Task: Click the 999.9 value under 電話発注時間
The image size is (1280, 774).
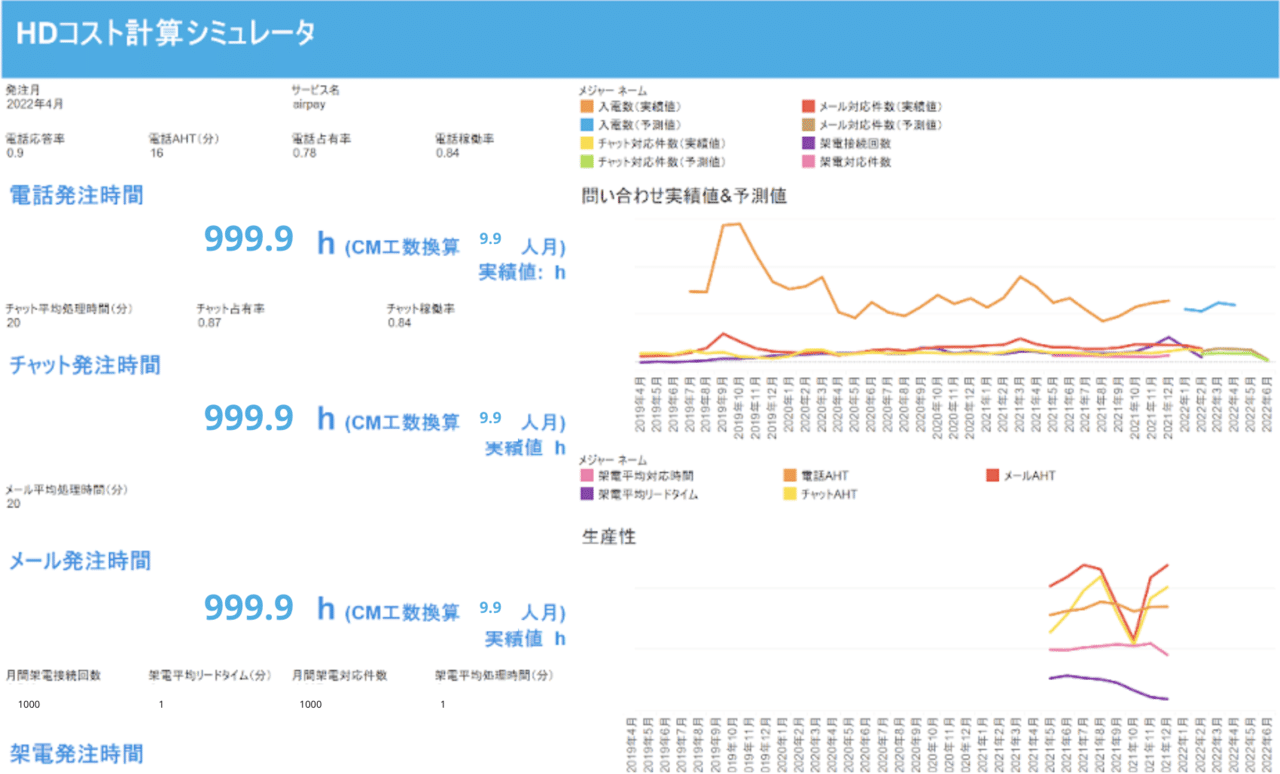Action: [x=249, y=239]
